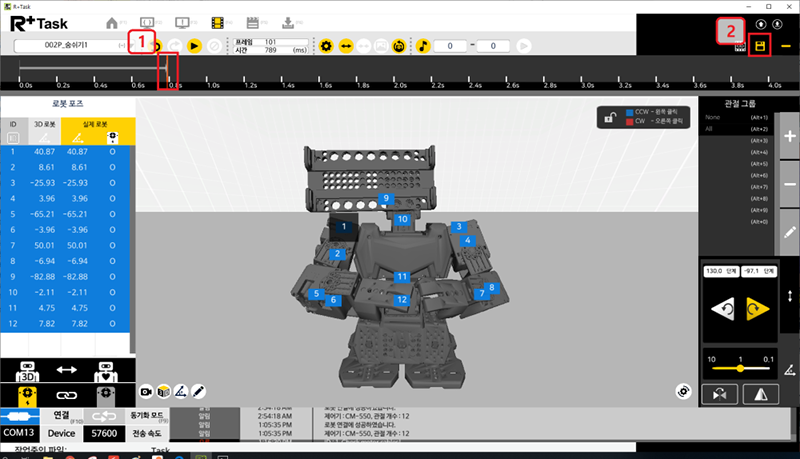800x459 pixels.
Task: Click the yellow play motion button
Action: (194, 46)
